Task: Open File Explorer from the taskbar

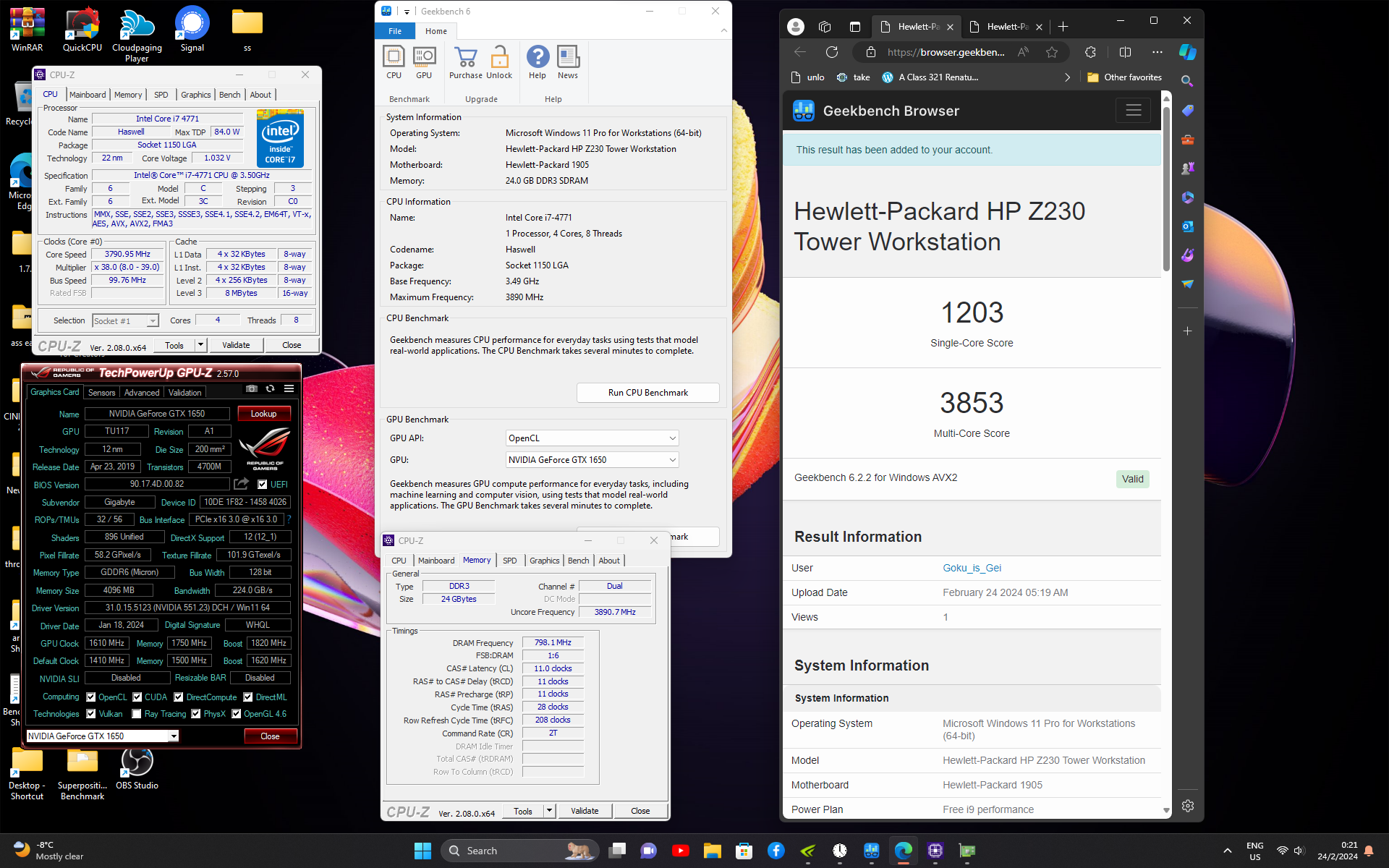Action: (x=713, y=851)
